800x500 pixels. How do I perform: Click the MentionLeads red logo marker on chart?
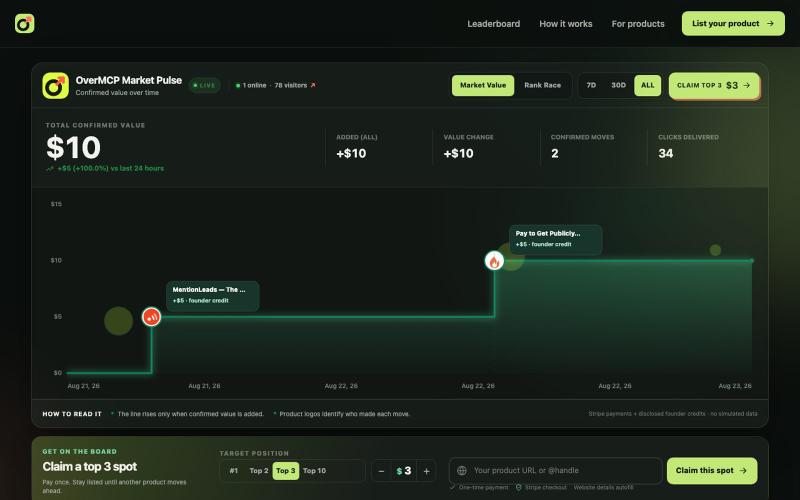coord(152,317)
